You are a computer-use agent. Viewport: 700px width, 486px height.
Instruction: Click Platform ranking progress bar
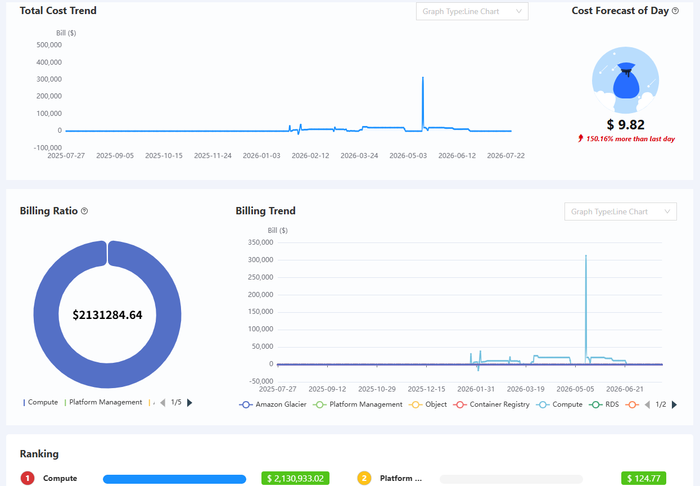pyautogui.click(x=511, y=479)
